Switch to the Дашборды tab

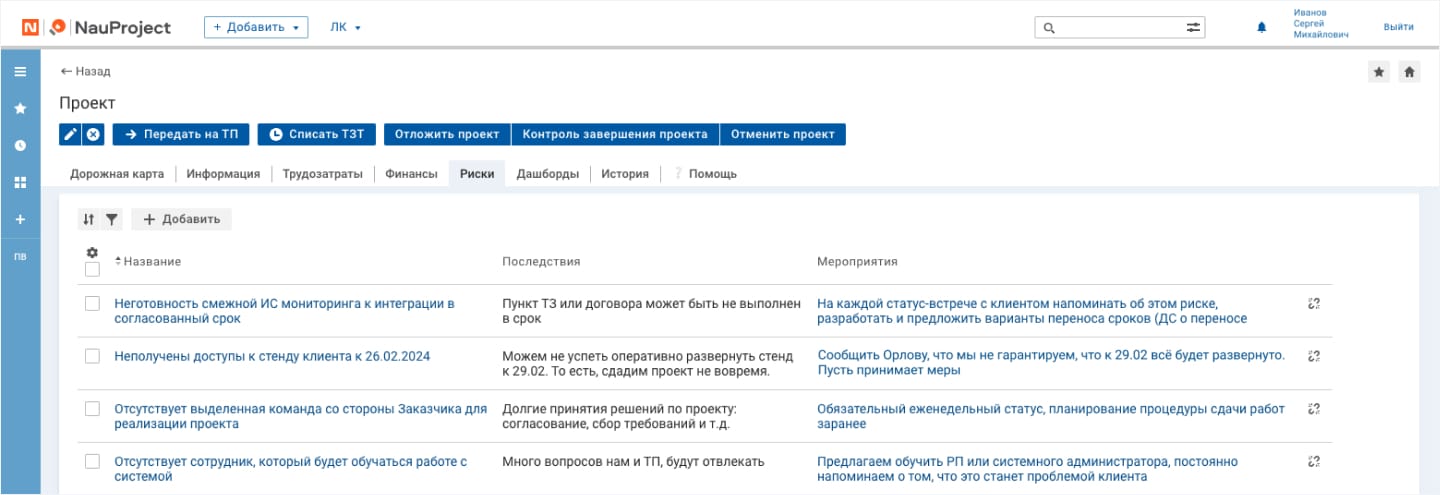coord(547,174)
